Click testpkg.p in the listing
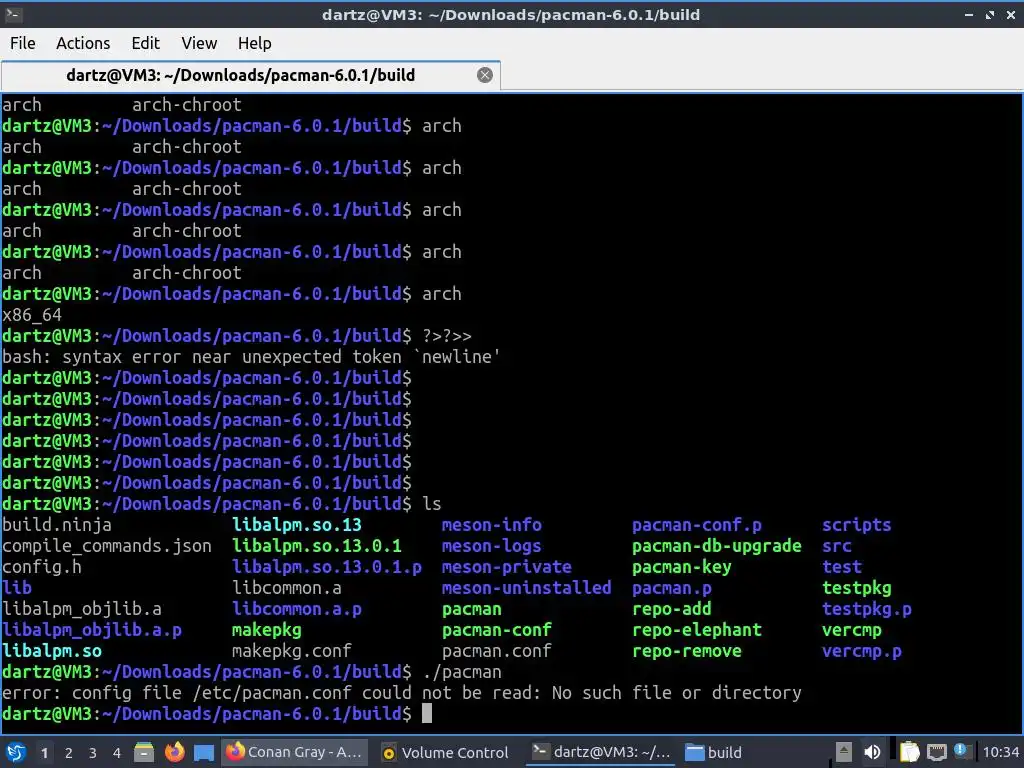 pos(867,609)
